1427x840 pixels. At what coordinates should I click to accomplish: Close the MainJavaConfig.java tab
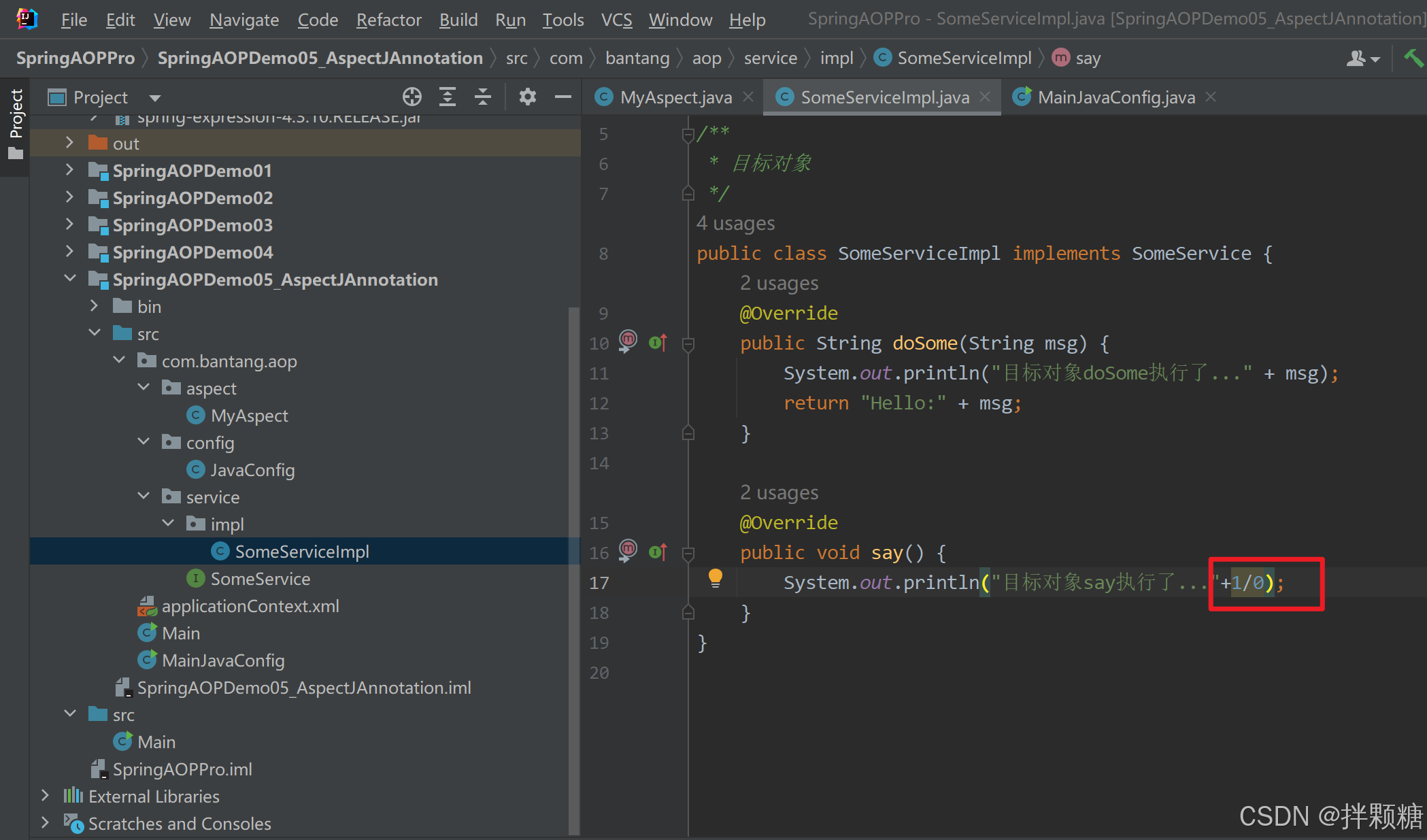coord(1211,97)
